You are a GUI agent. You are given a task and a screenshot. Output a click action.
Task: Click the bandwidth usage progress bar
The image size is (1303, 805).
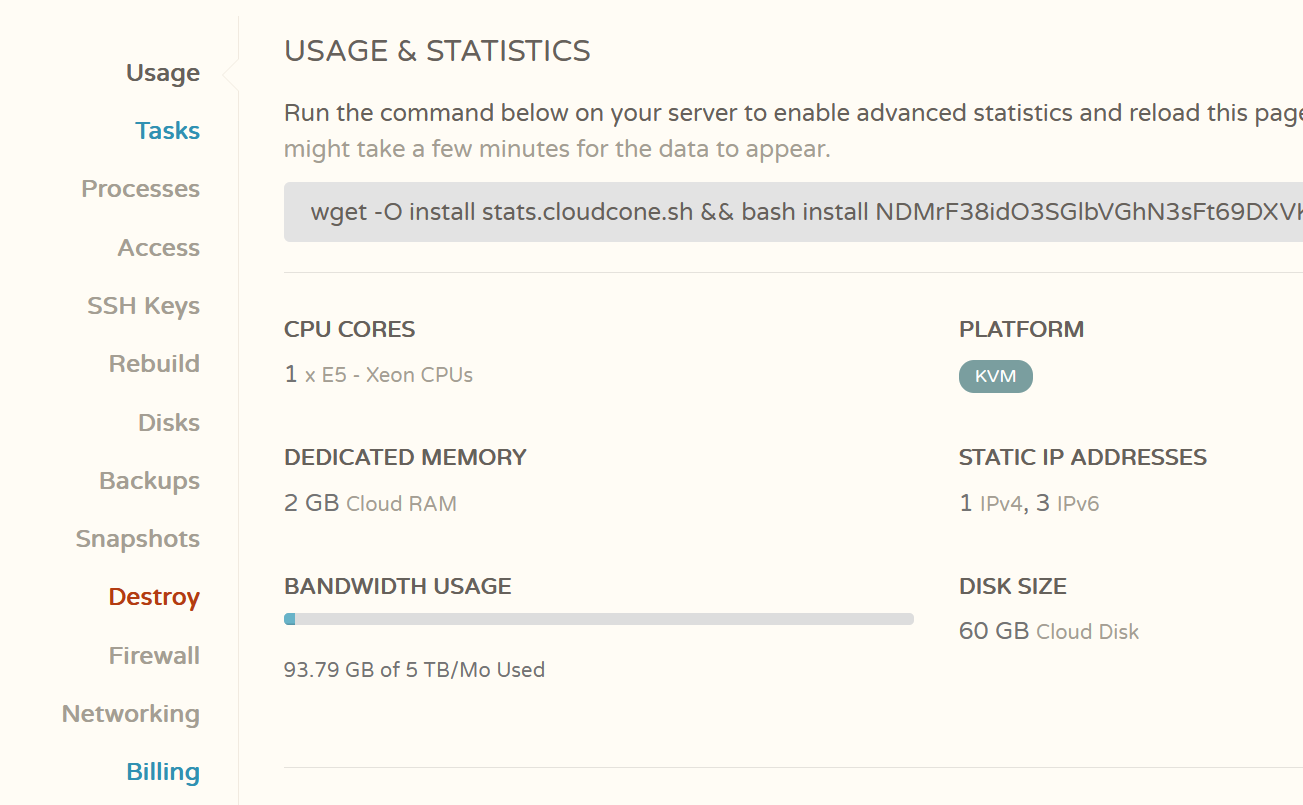coord(599,619)
